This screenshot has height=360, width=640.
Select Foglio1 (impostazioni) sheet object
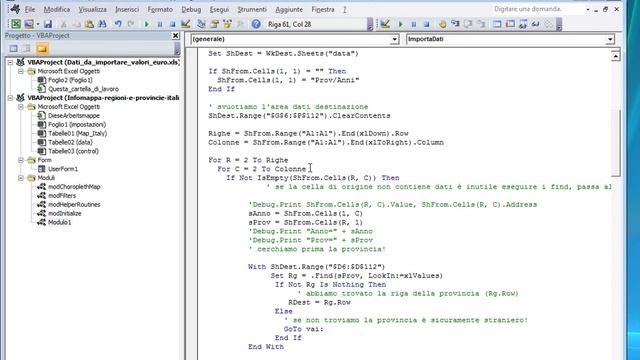click(x=77, y=124)
